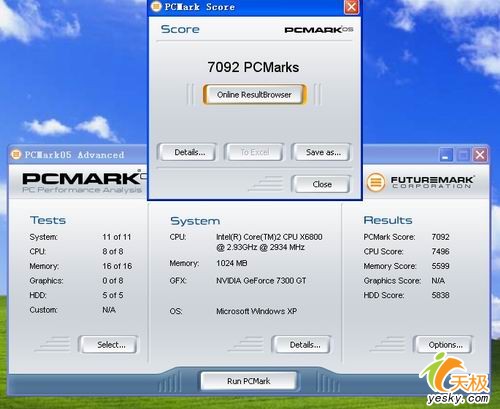The image size is (500, 409).
Task: Close the Score dialog with the Close button
Action: (322, 184)
